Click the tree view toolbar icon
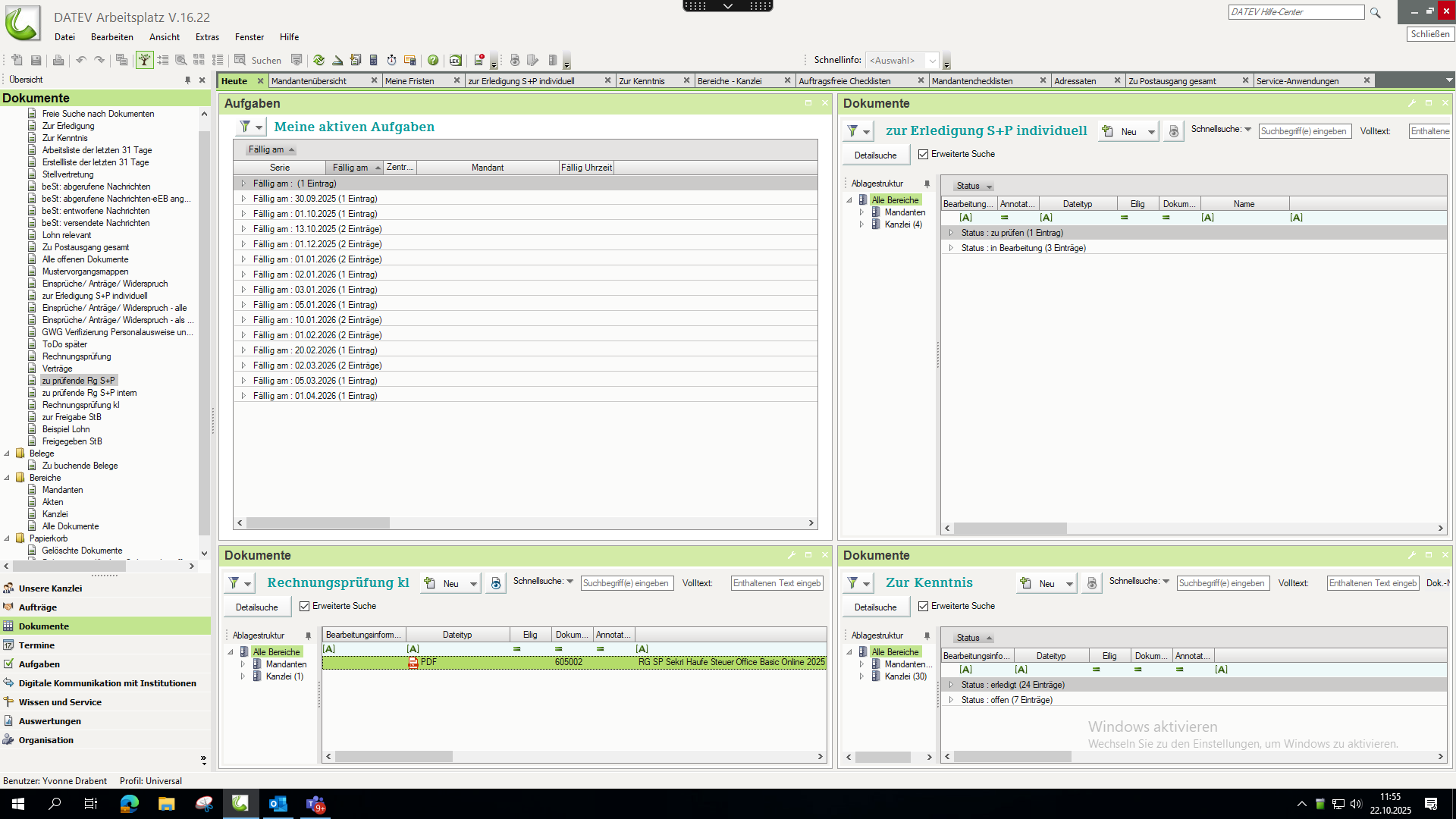The height and width of the screenshot is (819, 1456). pyautogui.click(x=144, y=60)
